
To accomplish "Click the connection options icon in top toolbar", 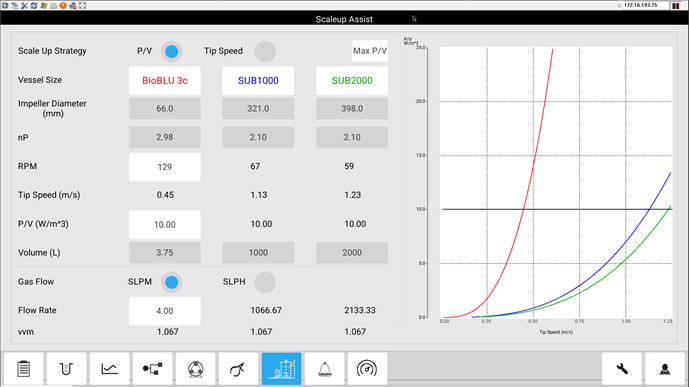I will tap(15, 6).
